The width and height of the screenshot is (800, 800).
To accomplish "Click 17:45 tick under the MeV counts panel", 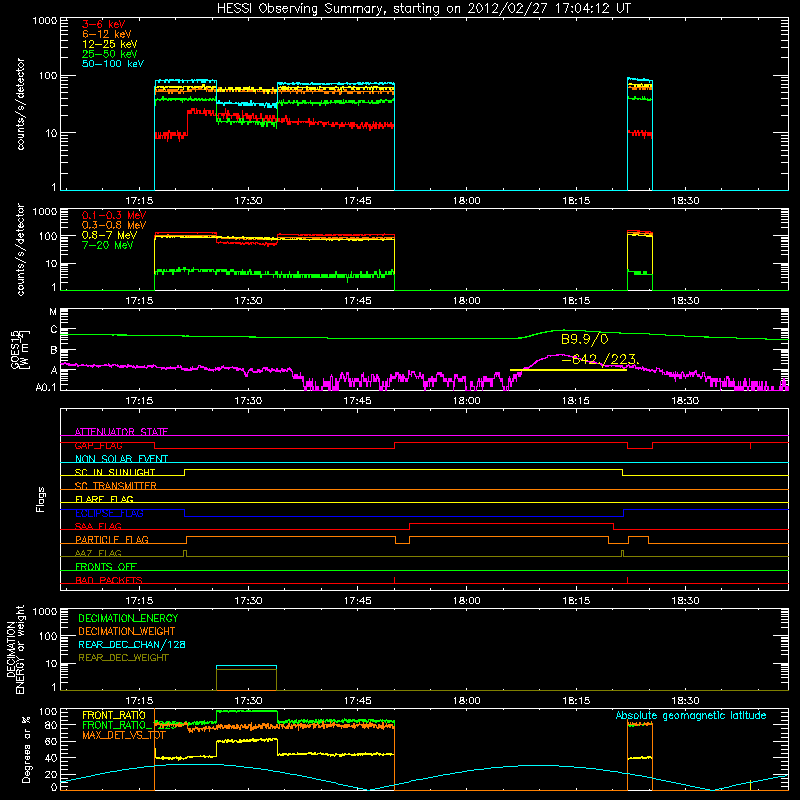I will tap(358, 301).
